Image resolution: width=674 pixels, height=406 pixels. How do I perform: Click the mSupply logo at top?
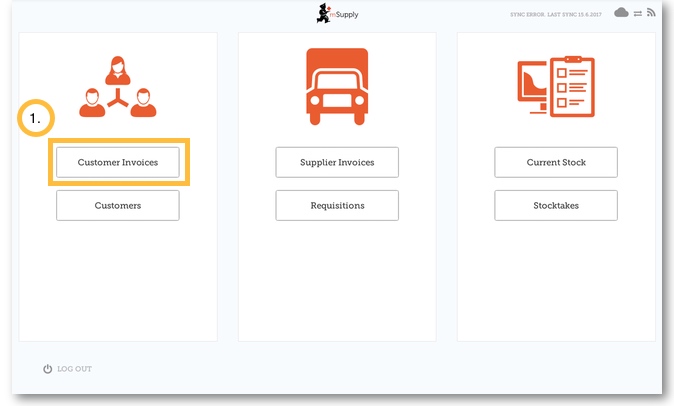click(x=336, y=13)
